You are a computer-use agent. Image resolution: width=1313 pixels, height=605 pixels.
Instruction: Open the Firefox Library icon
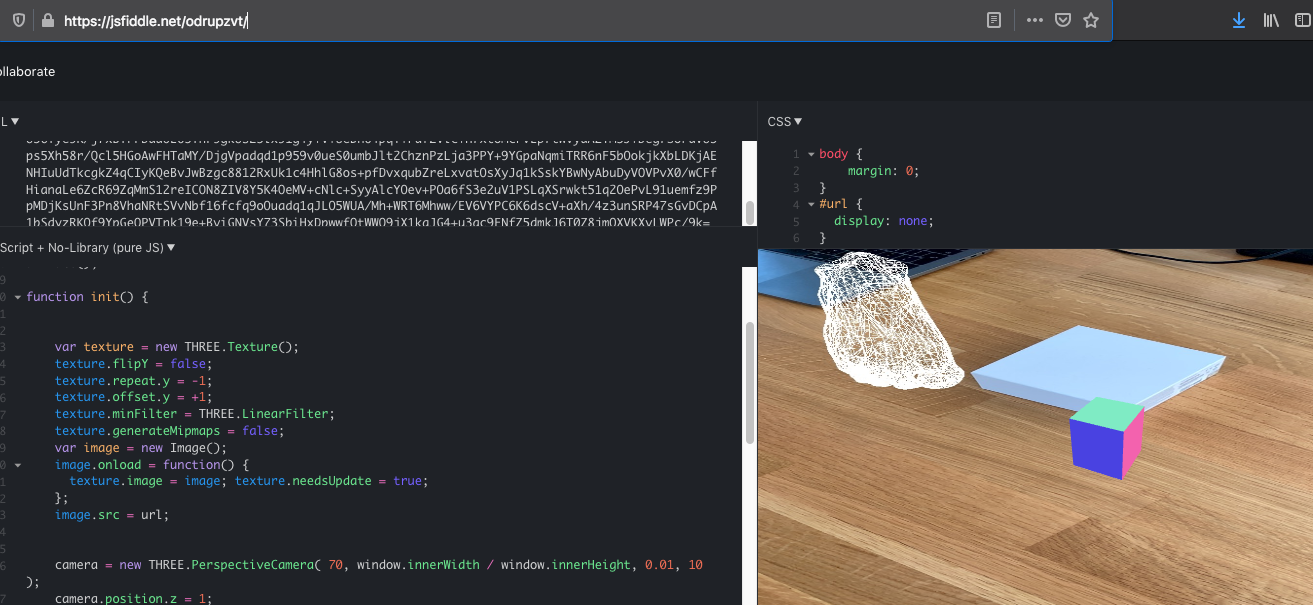tap(1271, 19)
